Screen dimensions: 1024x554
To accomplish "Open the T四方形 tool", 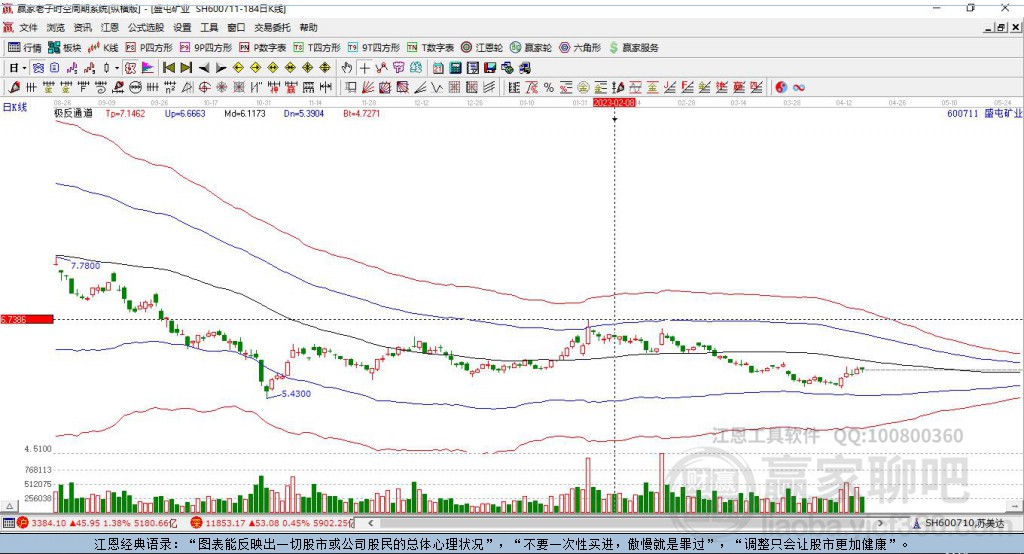I will point(317,48).
